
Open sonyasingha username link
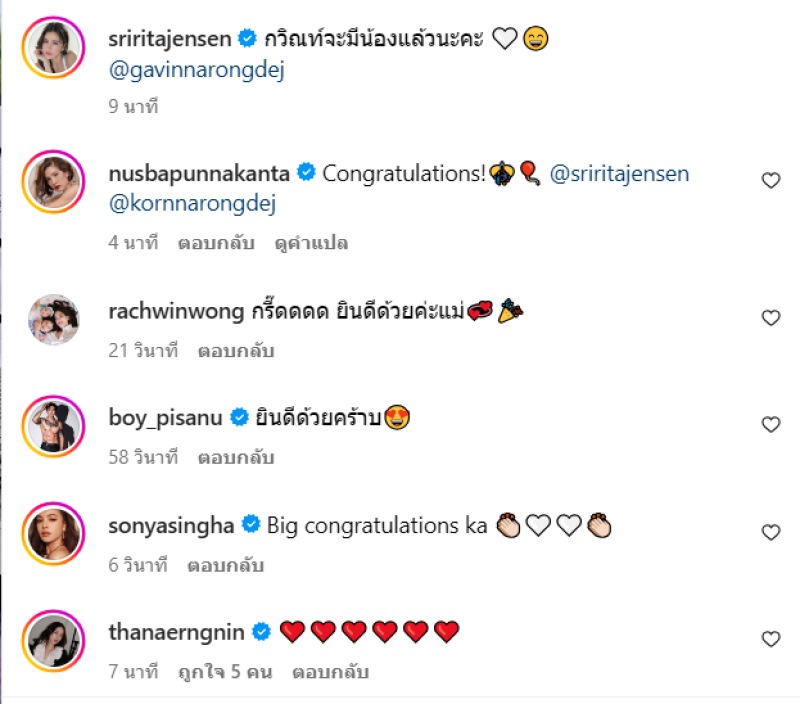[x=171, y=525]
